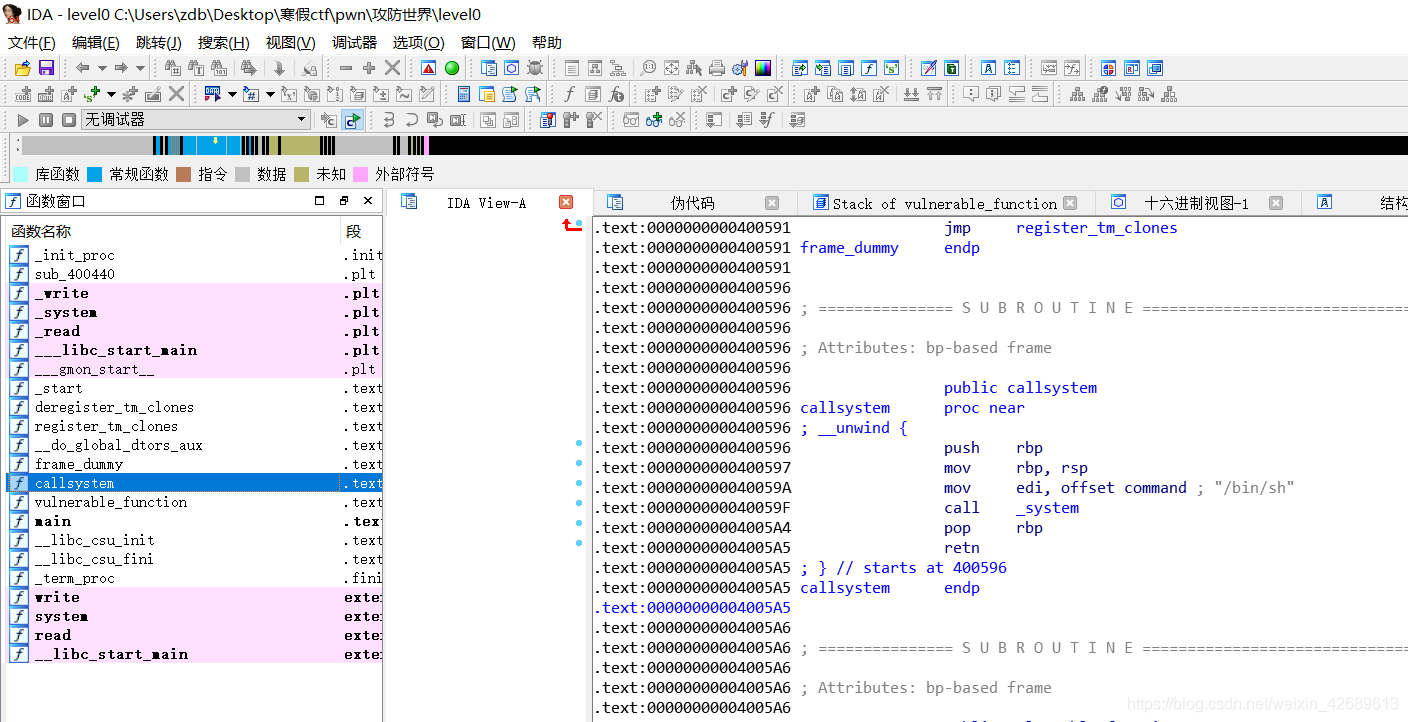1408x722 pixels.
Task: Click _system in the call instruction
Action: click(x=1047, y=508)
